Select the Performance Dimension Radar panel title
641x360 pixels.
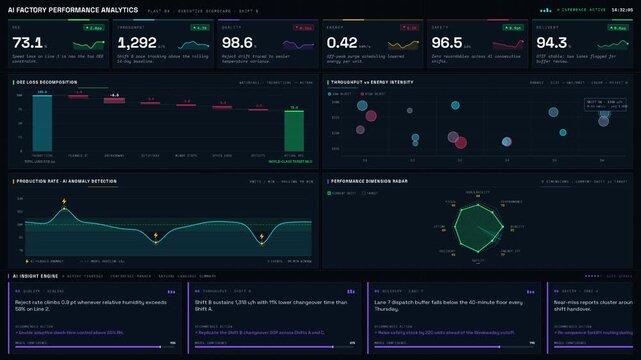coord(369,181)
